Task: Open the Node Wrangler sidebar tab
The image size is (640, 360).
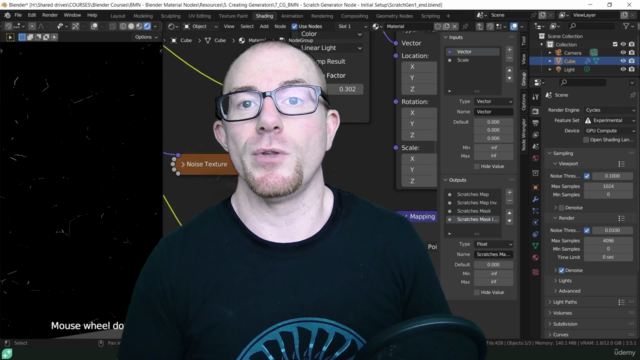Action: tap(524, 134)
